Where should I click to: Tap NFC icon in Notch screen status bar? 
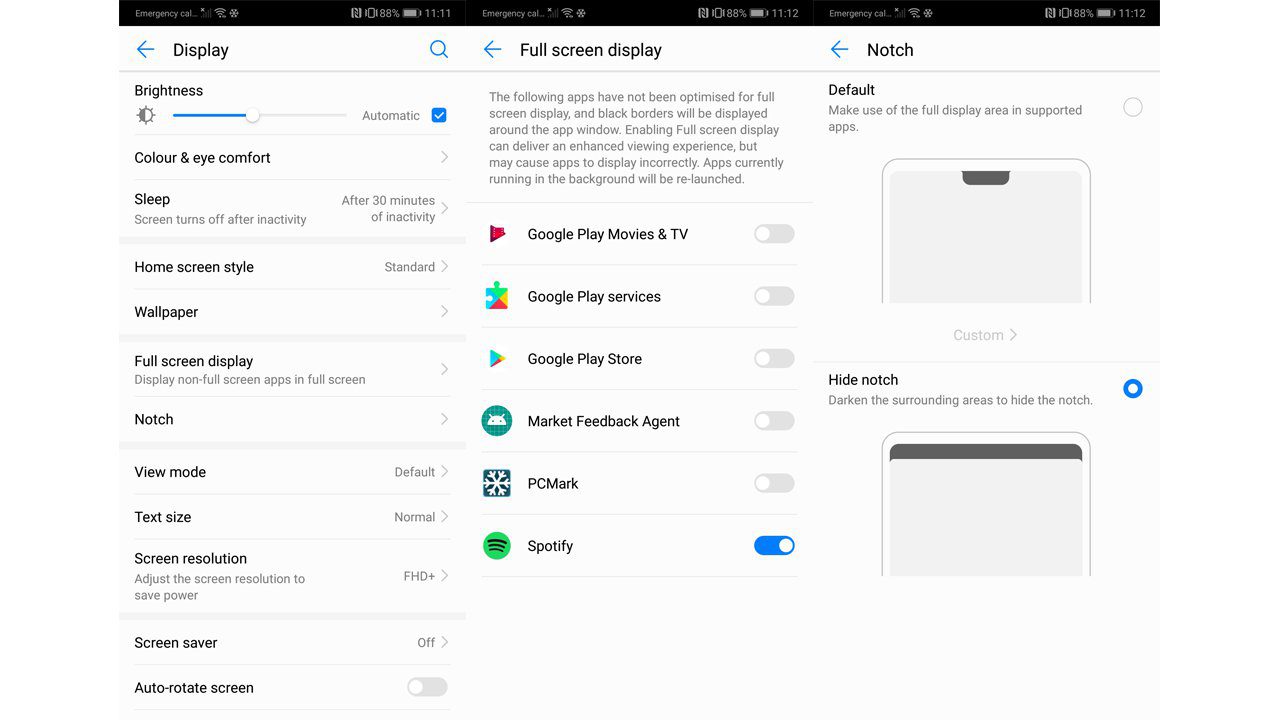pyautogui.click(x=1050, y=13)
